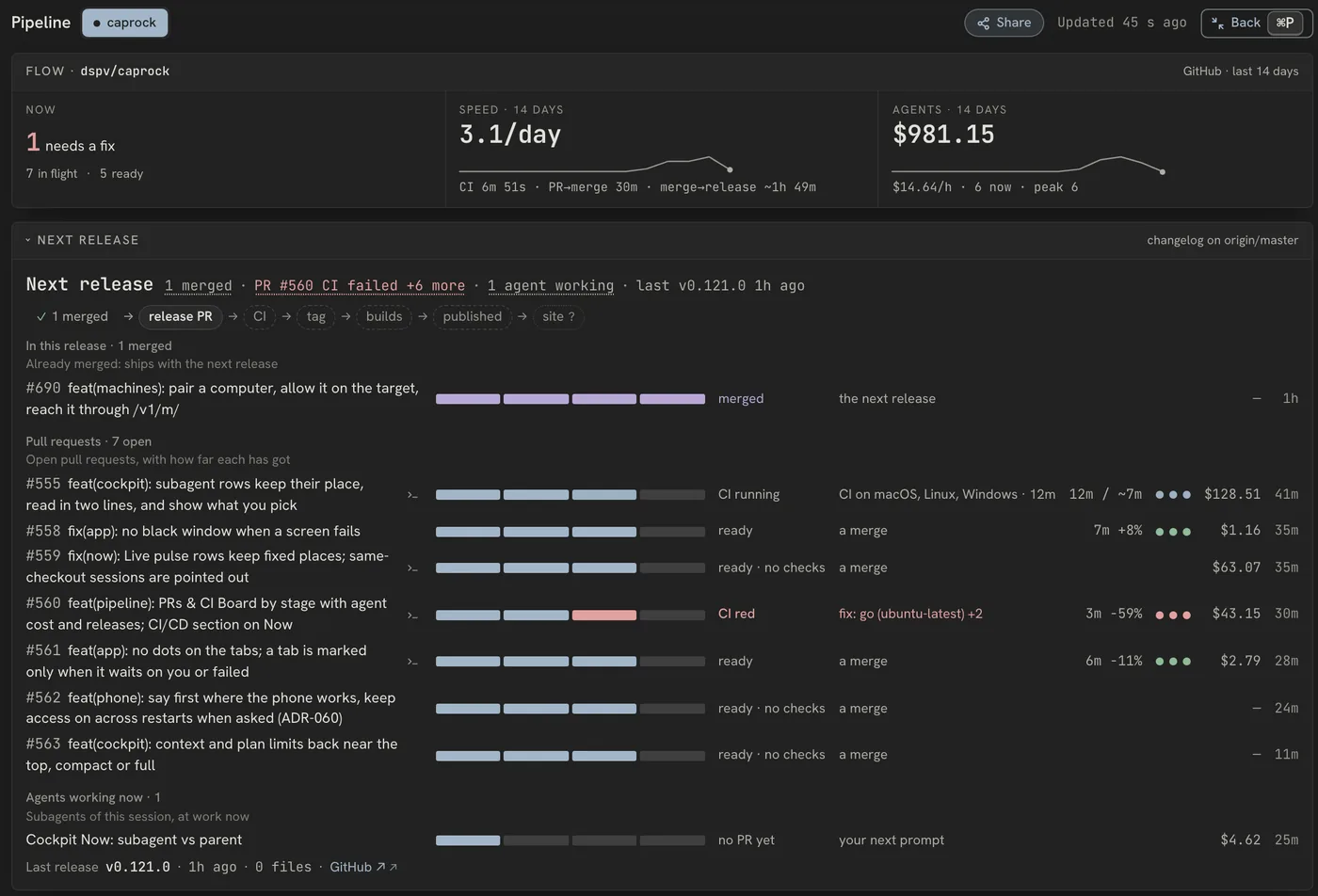The height and width of the screenshot is (896, 1318).
Task: Open terminal icon on PR #560 row
Action: point(412,616)
